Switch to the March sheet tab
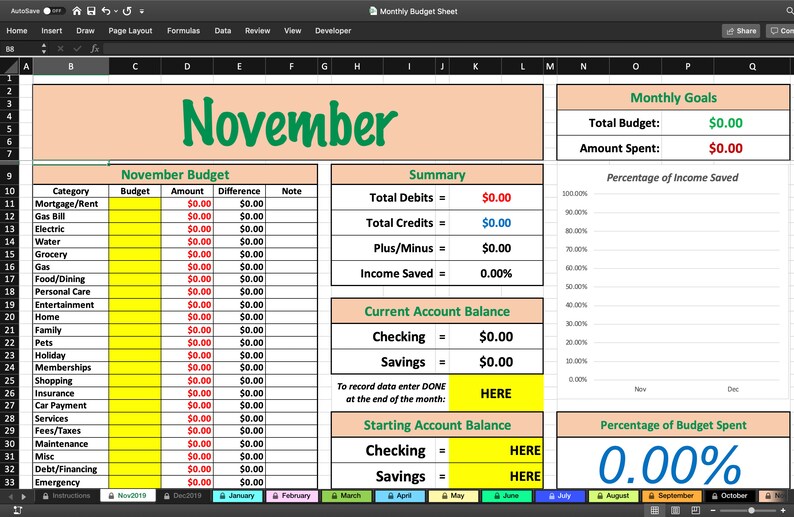 click(x=346, y=496)
